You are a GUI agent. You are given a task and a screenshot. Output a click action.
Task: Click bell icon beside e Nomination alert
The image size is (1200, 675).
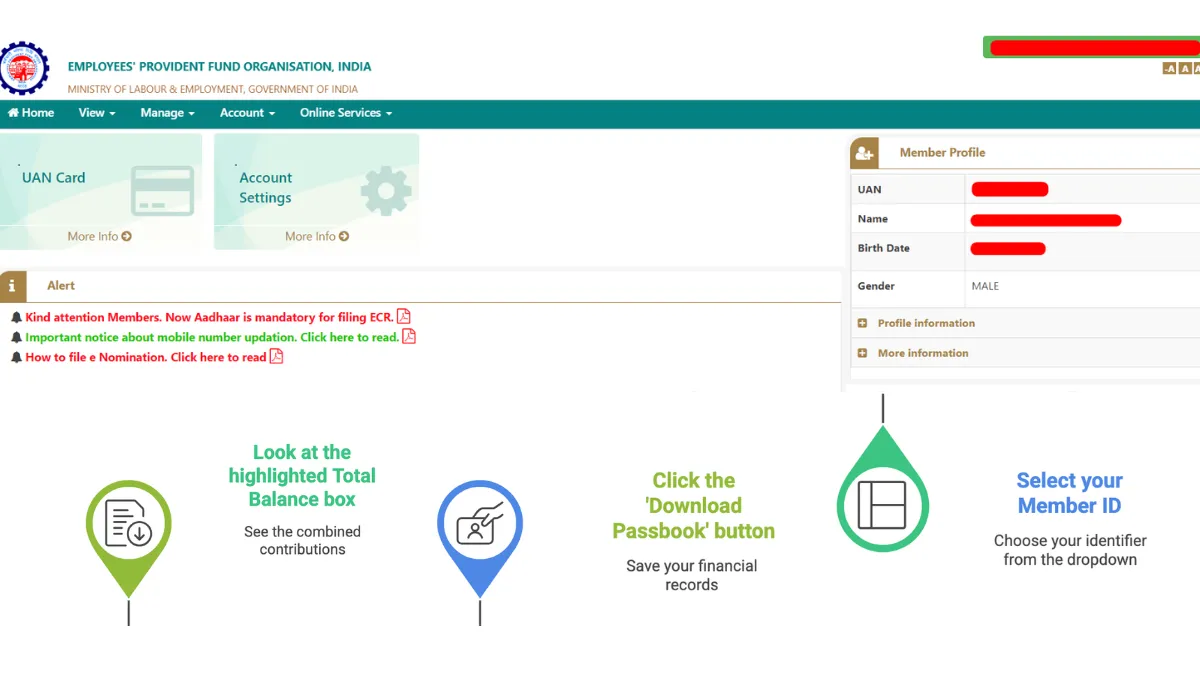[16, 357]
